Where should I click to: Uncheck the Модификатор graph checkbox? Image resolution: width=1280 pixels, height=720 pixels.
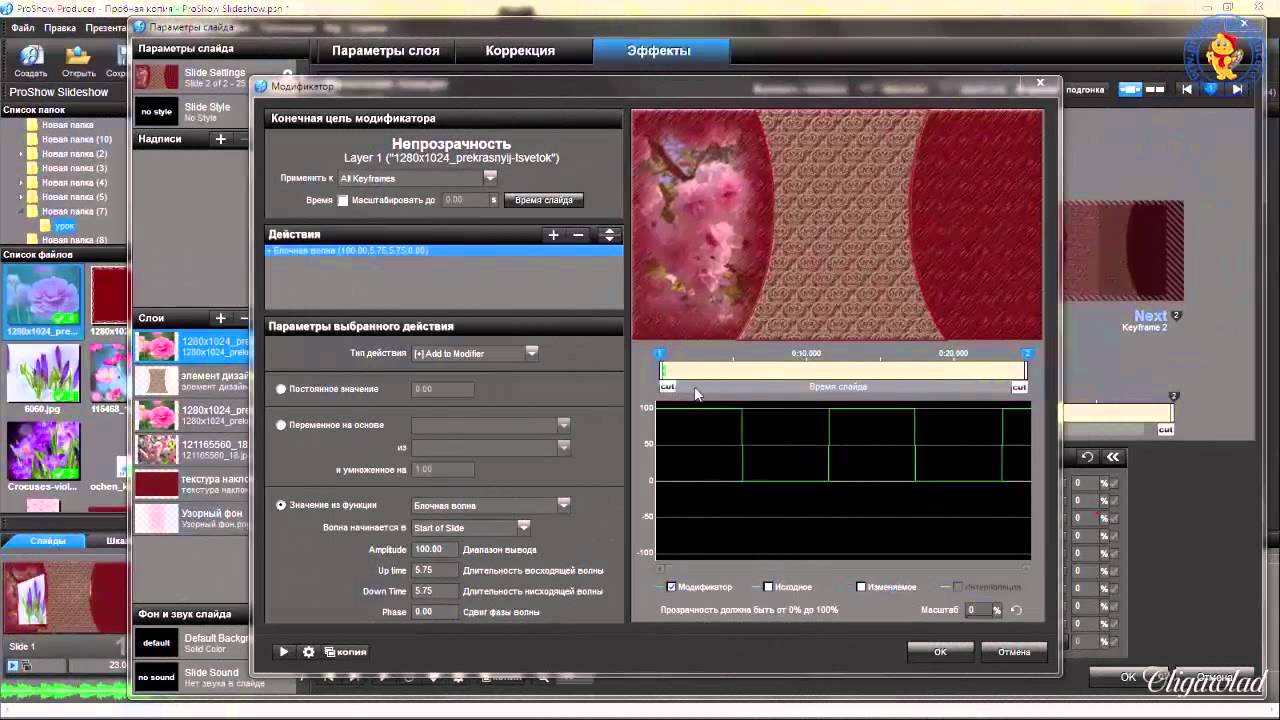pyautogui.click(x=672, y=587)
